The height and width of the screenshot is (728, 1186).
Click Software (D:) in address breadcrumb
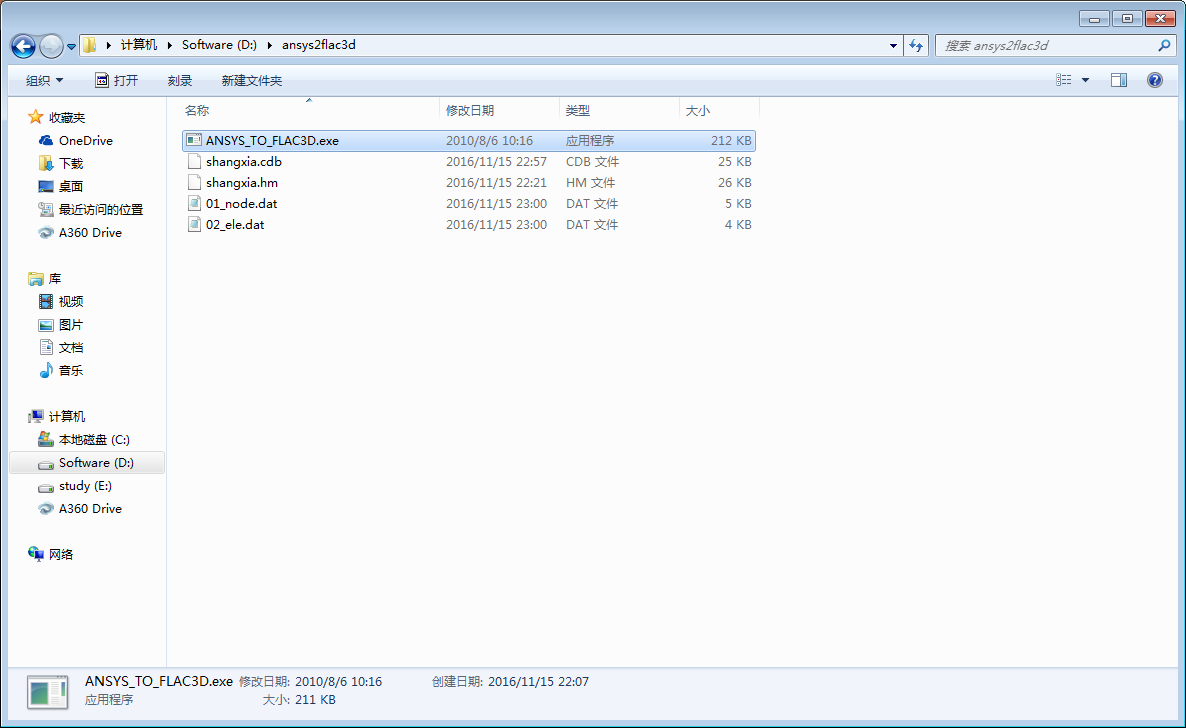[219, 45]
